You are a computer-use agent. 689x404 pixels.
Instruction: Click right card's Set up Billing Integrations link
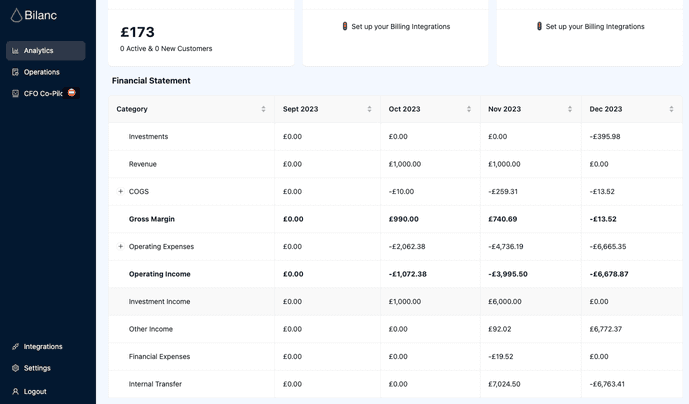coord(594,26)
